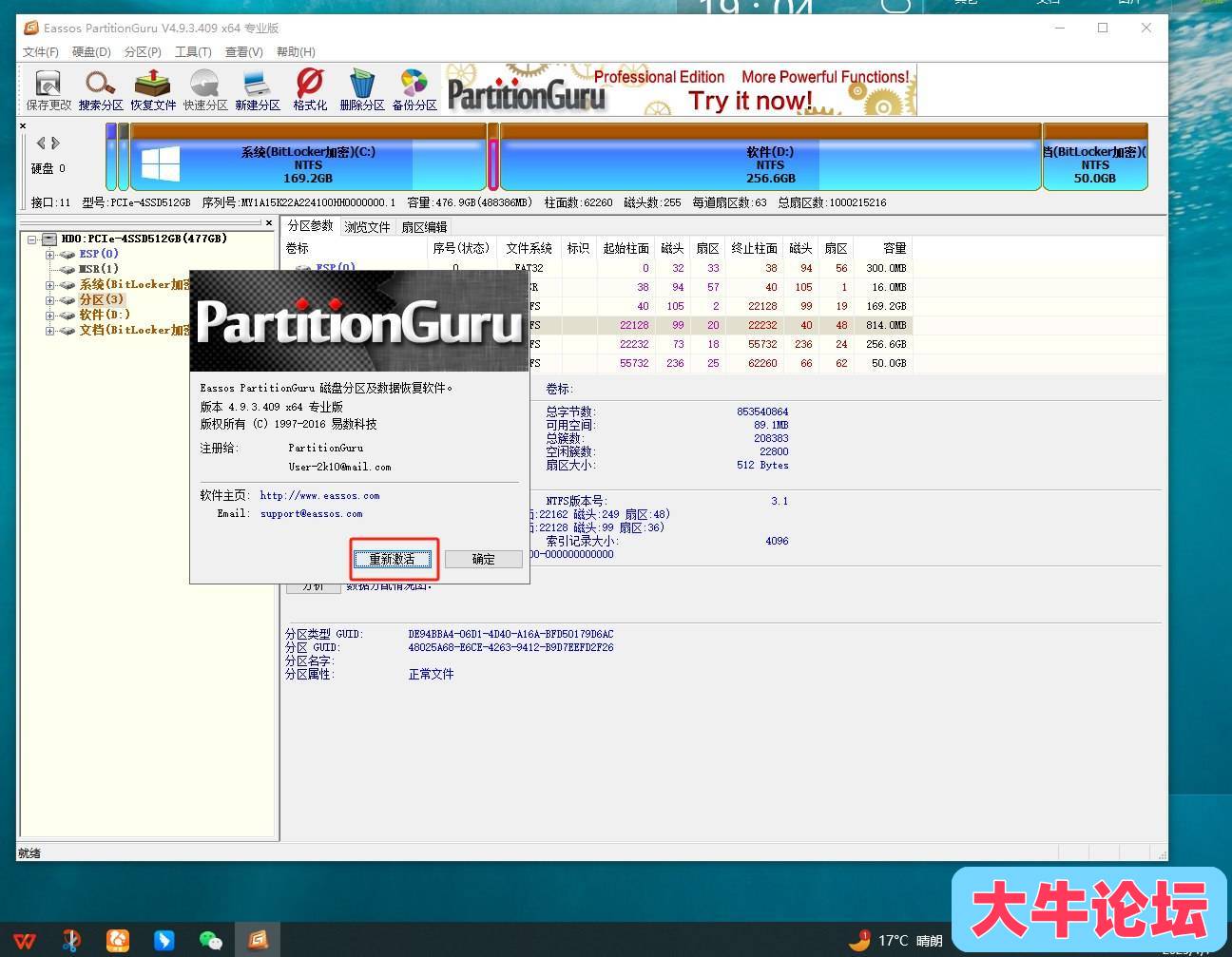
Task: Open the 分区(P) menu
Action: point(143,52)
